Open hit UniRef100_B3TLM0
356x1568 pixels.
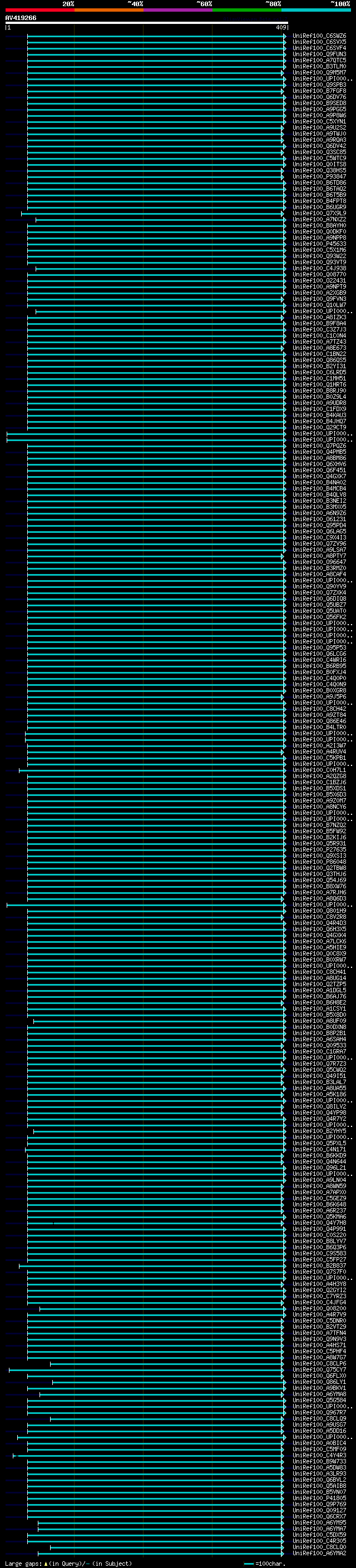click(x=319, y=66)
